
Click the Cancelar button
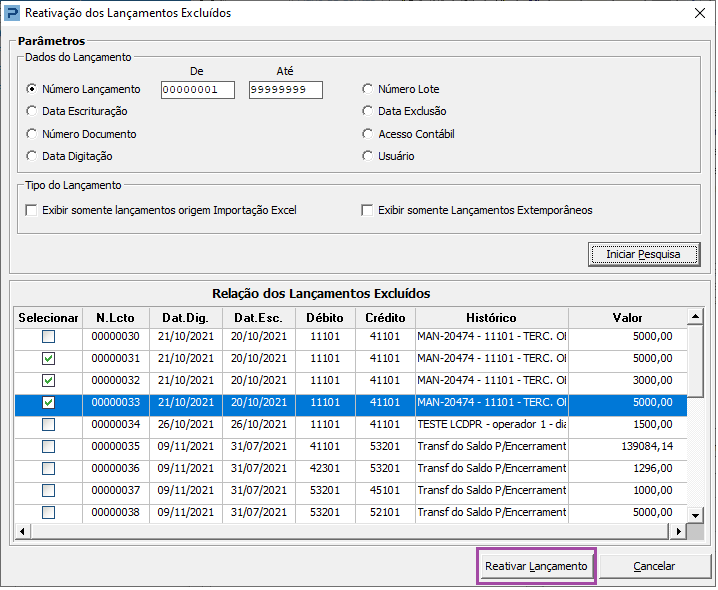[654, 567]
